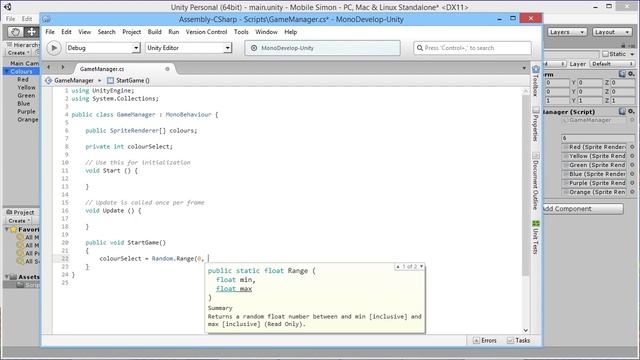This screenshot has height=360, width=640.
Task: Pick object for Yellow Sprite Renderer slot
Action: coord(632,156)
